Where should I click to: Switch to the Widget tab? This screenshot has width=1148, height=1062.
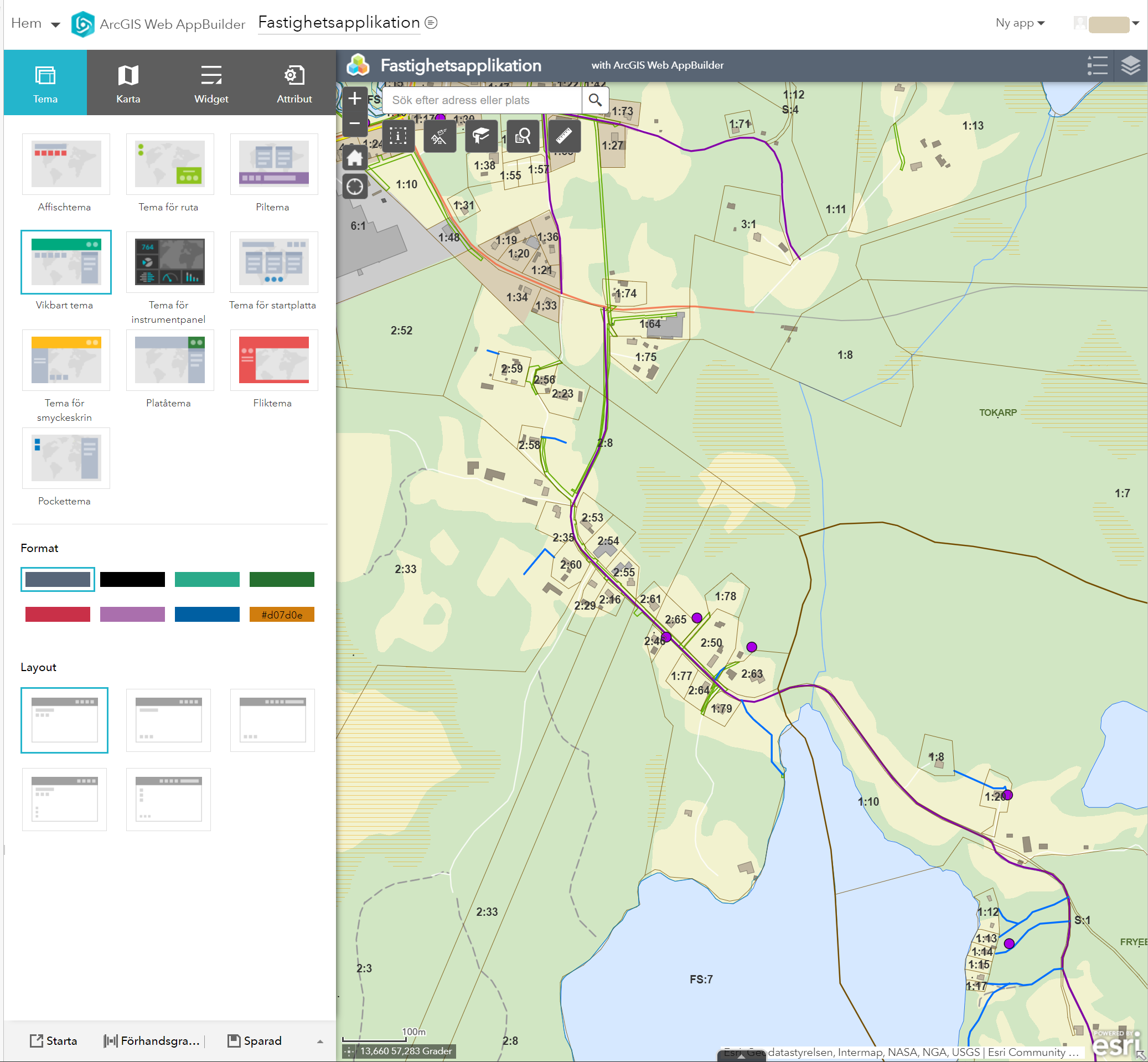pyautogui.click(x=211, y=83)
